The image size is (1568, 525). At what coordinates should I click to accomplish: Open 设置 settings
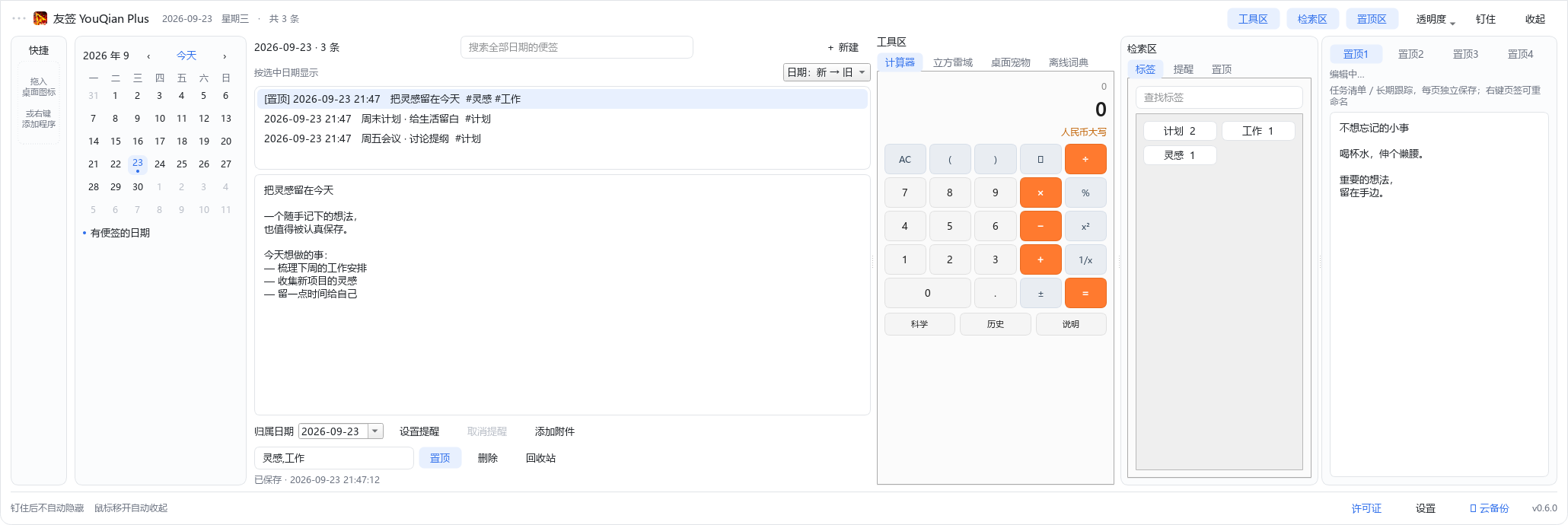click(x=1426, y=508)
